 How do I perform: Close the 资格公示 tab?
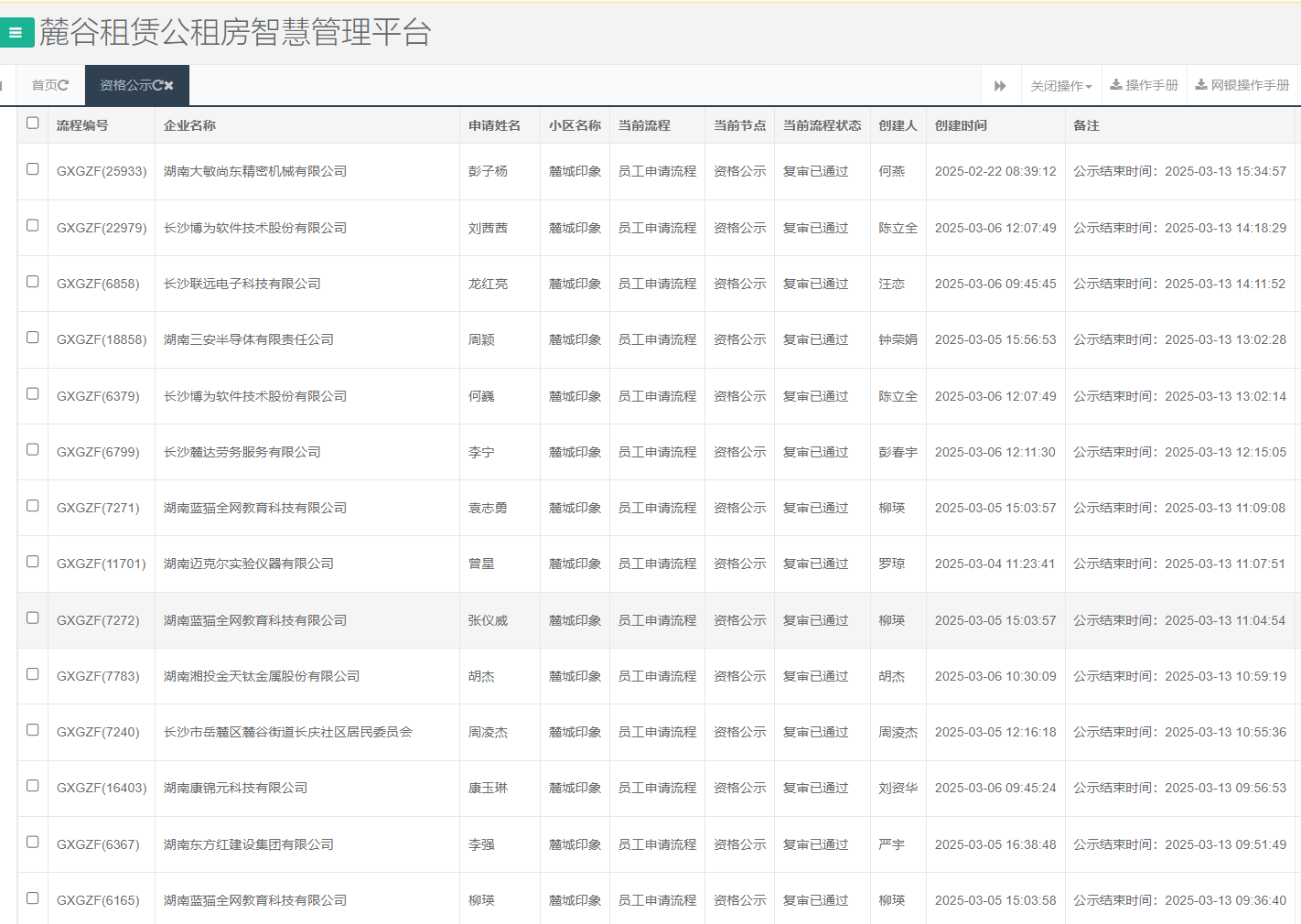(170, 84)
